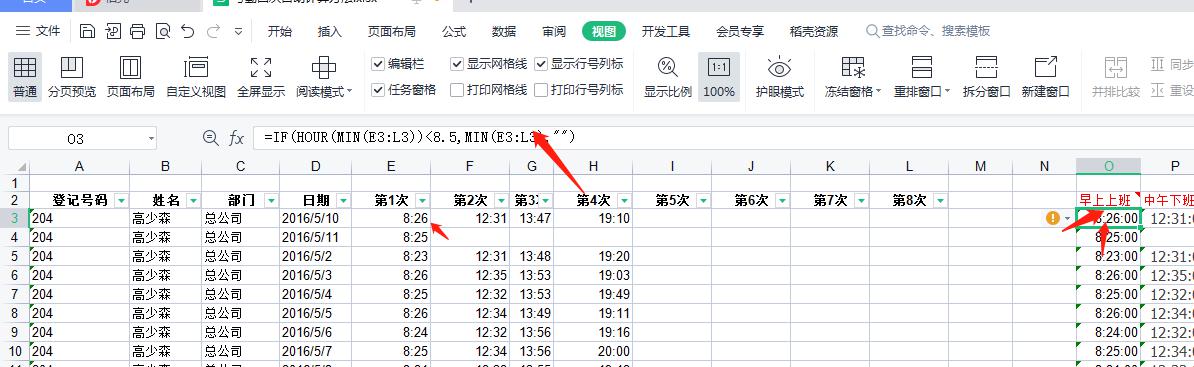The image size is (1194, 367).
Task: Click the Print icon in quick toolbar
Action: click(x=138, y=31)
